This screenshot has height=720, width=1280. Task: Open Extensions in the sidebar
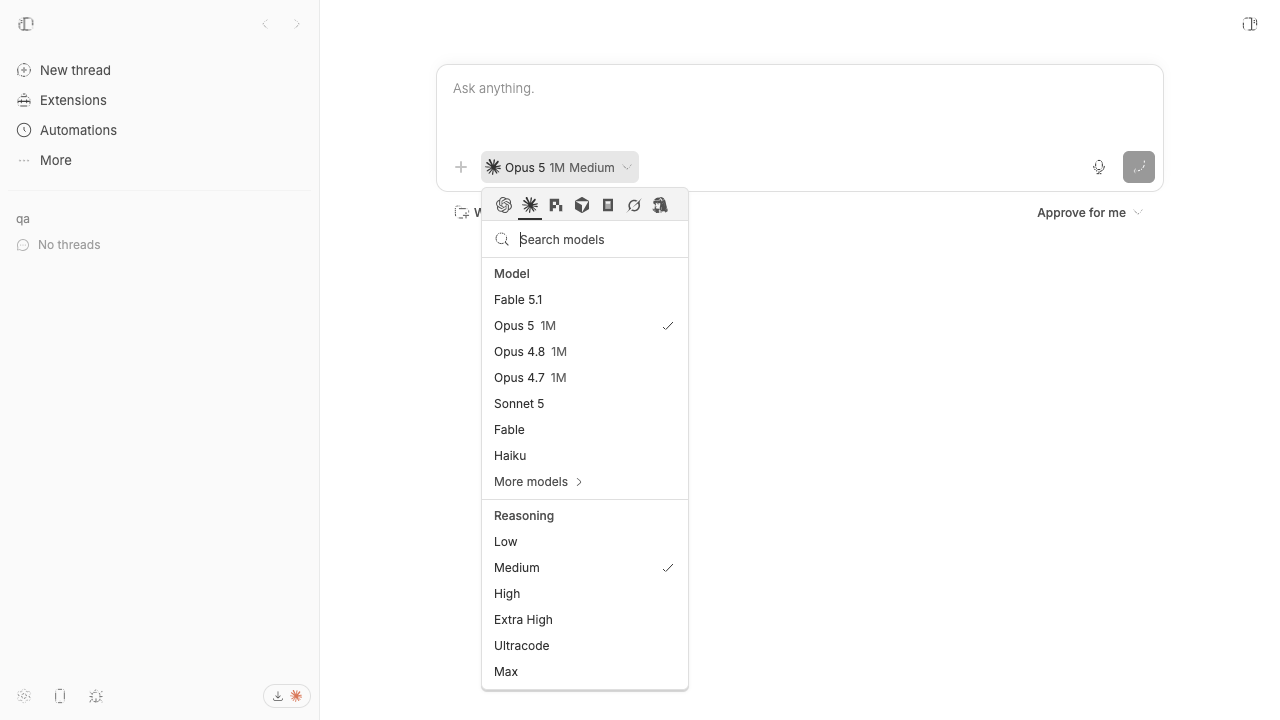click(x=160, y=100)
